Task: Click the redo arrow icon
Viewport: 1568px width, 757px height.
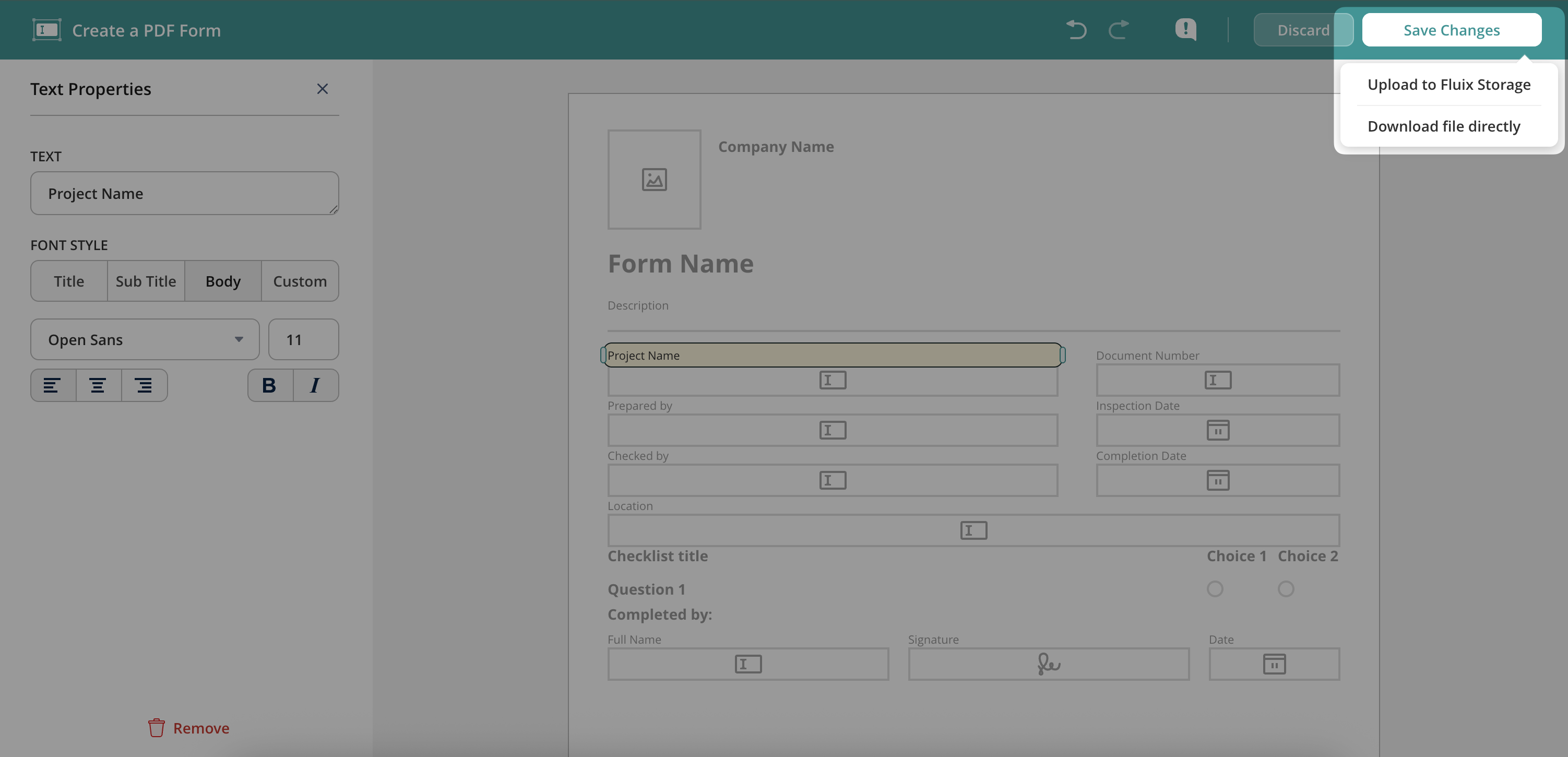Action: coord(1118,29)
